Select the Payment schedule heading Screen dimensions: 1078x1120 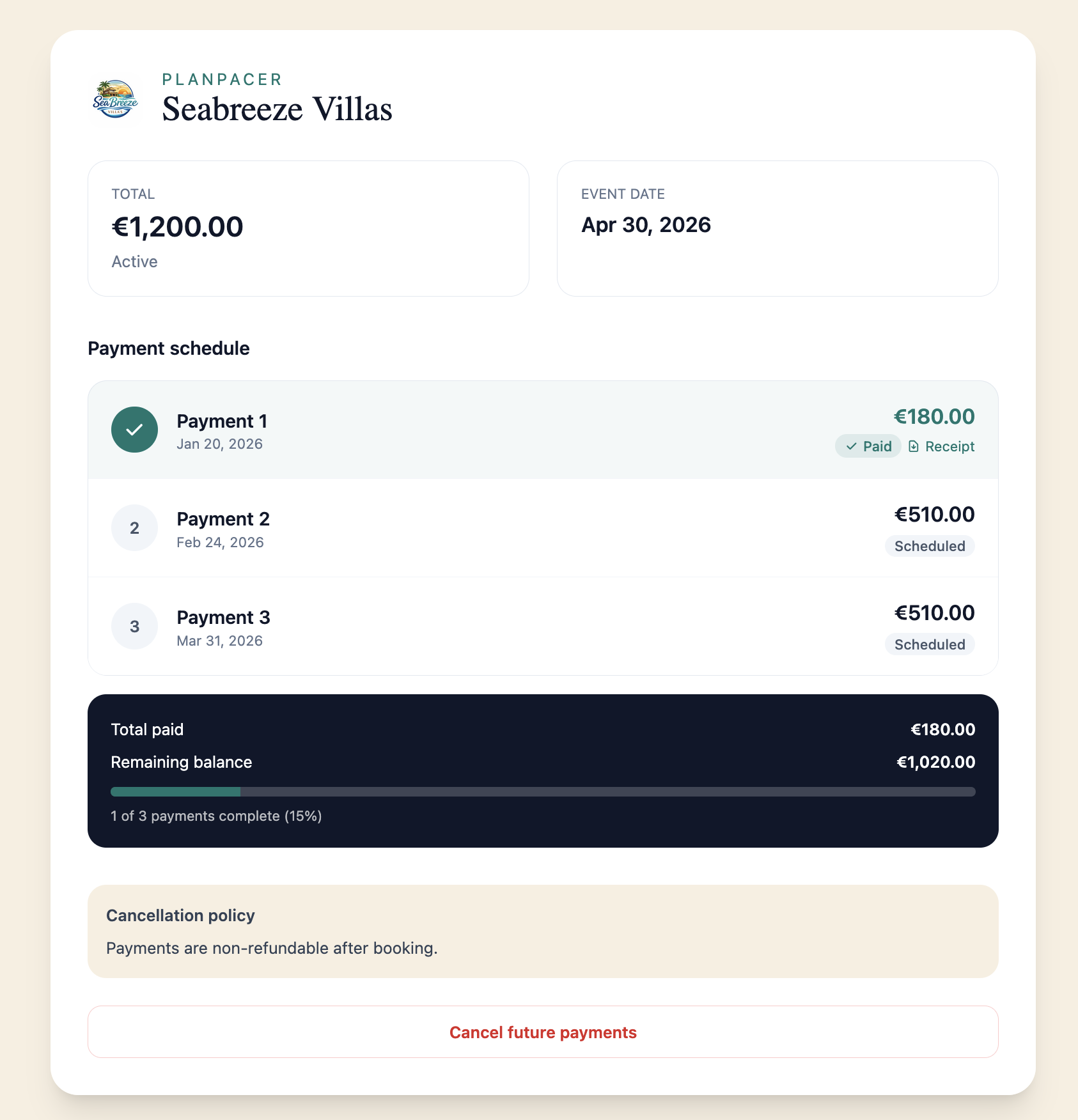[x=169, y=348]
